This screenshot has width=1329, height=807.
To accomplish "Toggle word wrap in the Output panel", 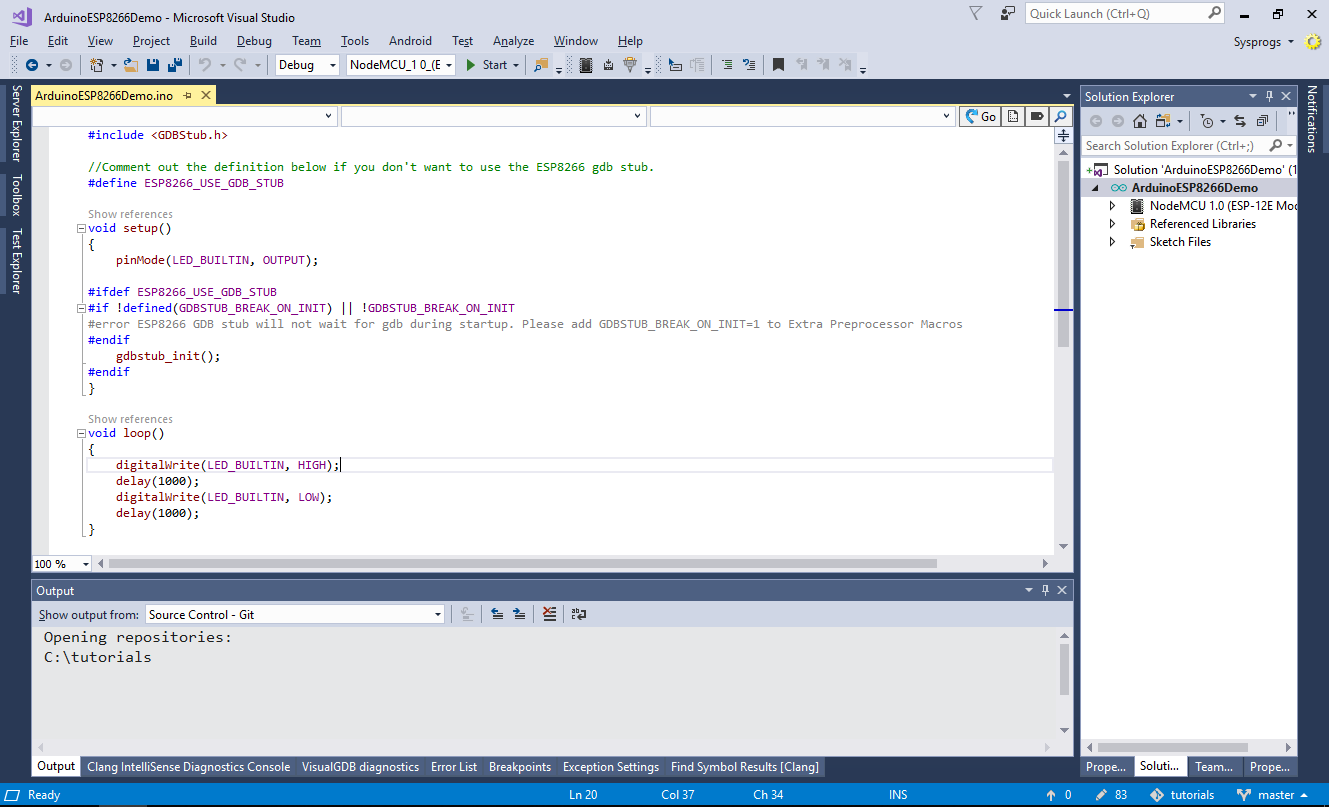I will 579,614.
